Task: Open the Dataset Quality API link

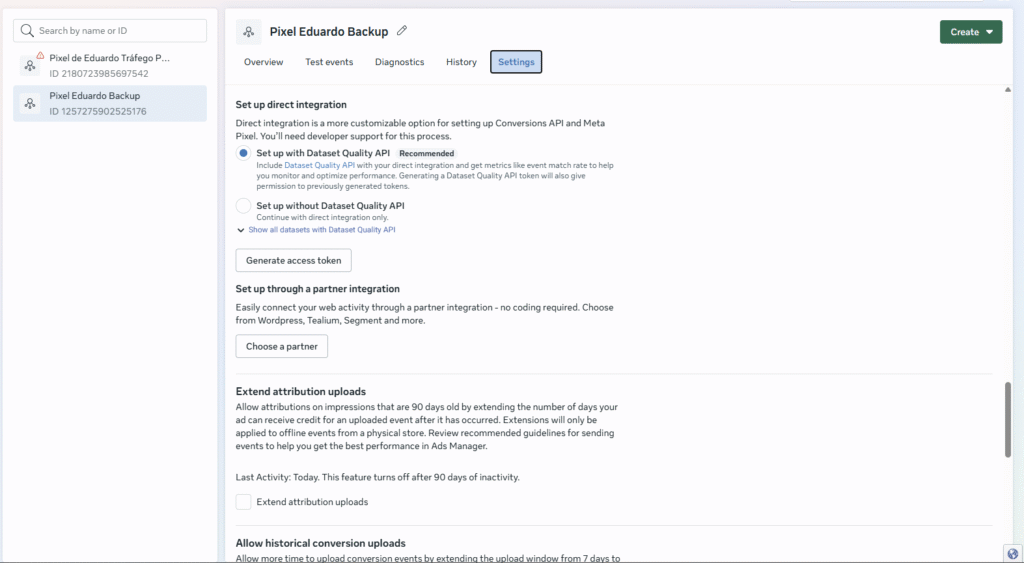Action: 319,165
